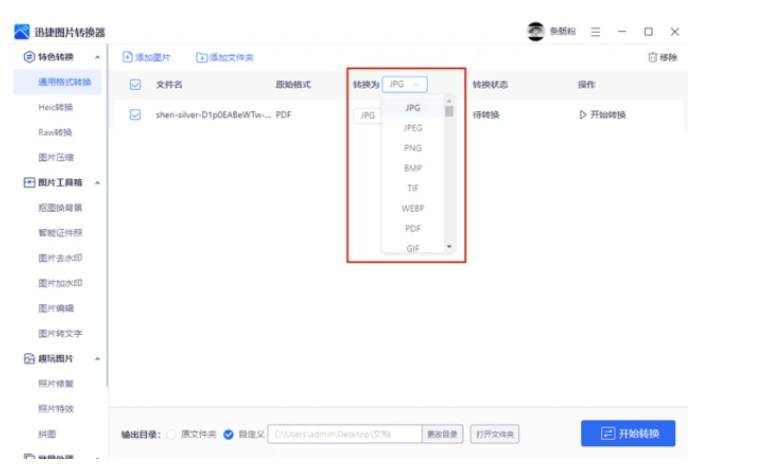
Task: Click the format list scrollbar down arrow
Action: pos(449,245)
